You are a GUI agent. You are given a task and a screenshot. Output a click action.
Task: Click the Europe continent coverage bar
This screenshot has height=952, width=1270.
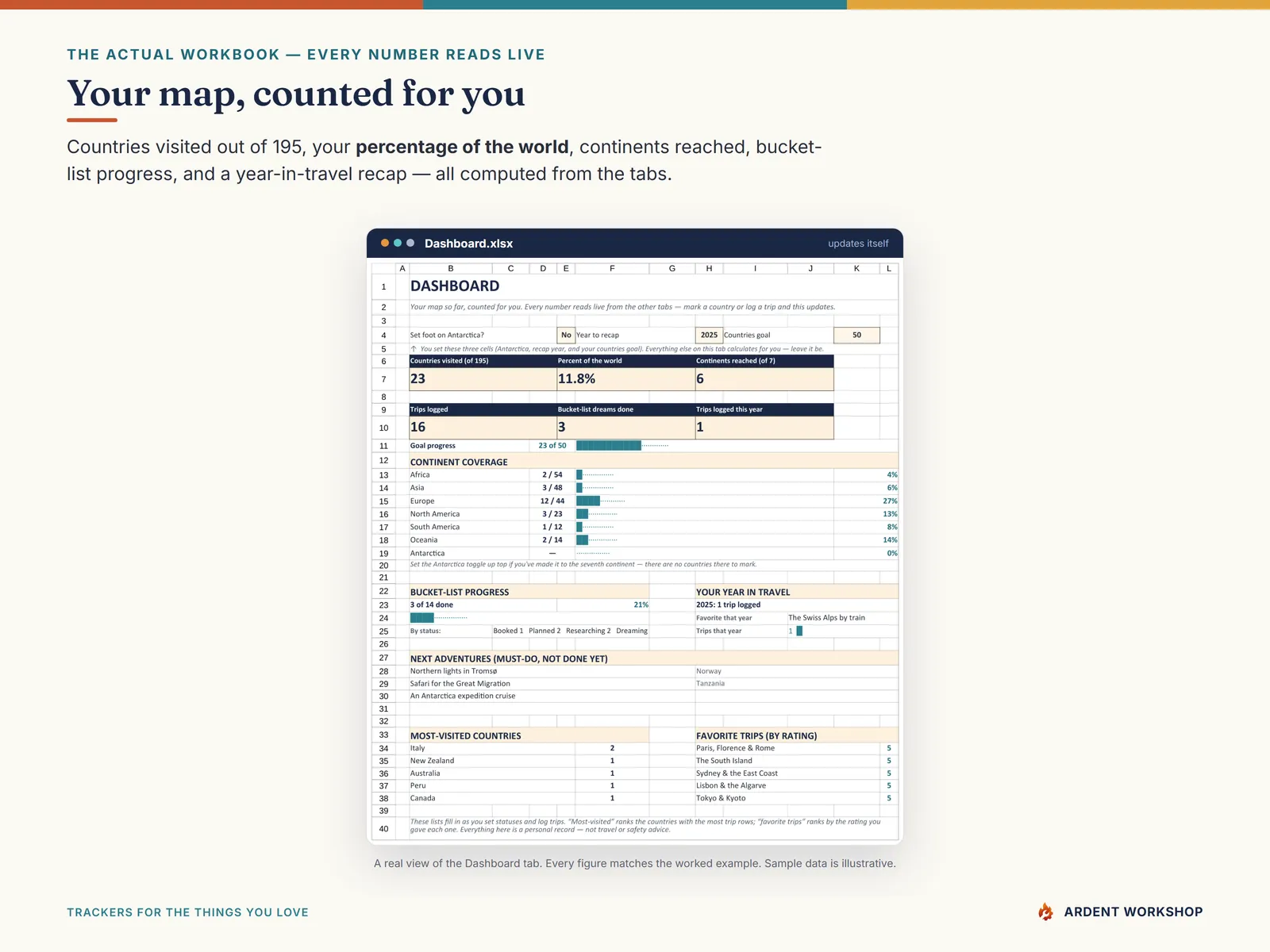pos(601,501)
